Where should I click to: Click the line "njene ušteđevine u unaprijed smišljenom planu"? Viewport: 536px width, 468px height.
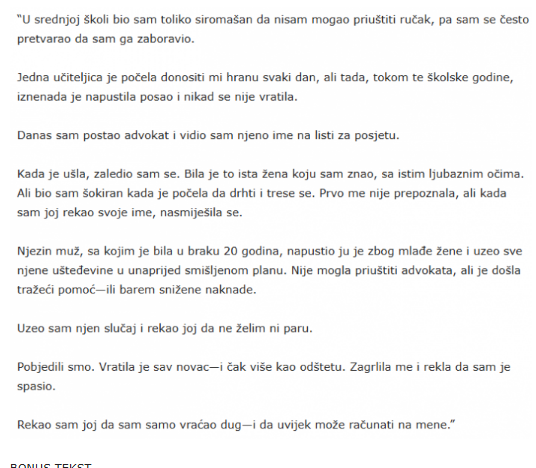point(269,270)
